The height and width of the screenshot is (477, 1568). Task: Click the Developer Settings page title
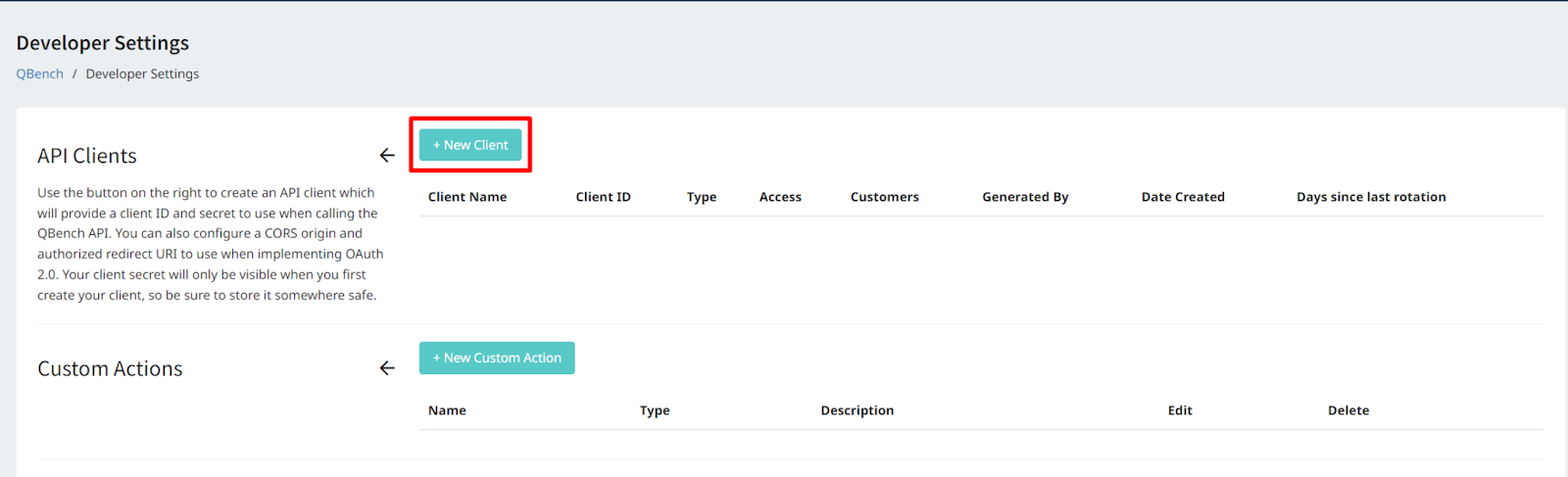pyautogui.click(x=103, y=43)
